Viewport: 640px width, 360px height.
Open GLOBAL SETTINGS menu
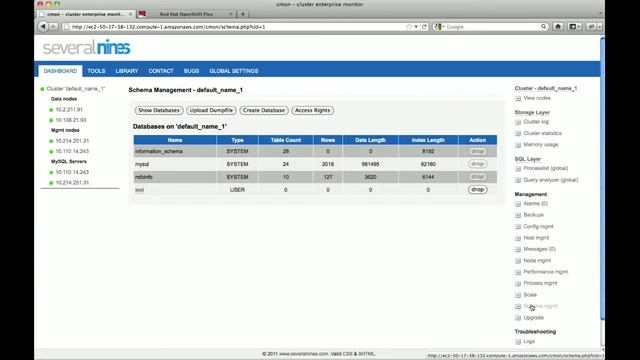pyautogui.click(x=234, y=71)
